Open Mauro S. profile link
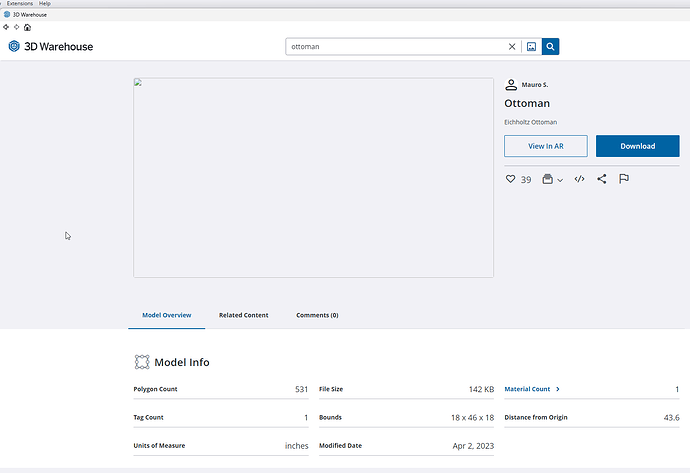The width and height of the screenshot is (690, 473). 535,84
